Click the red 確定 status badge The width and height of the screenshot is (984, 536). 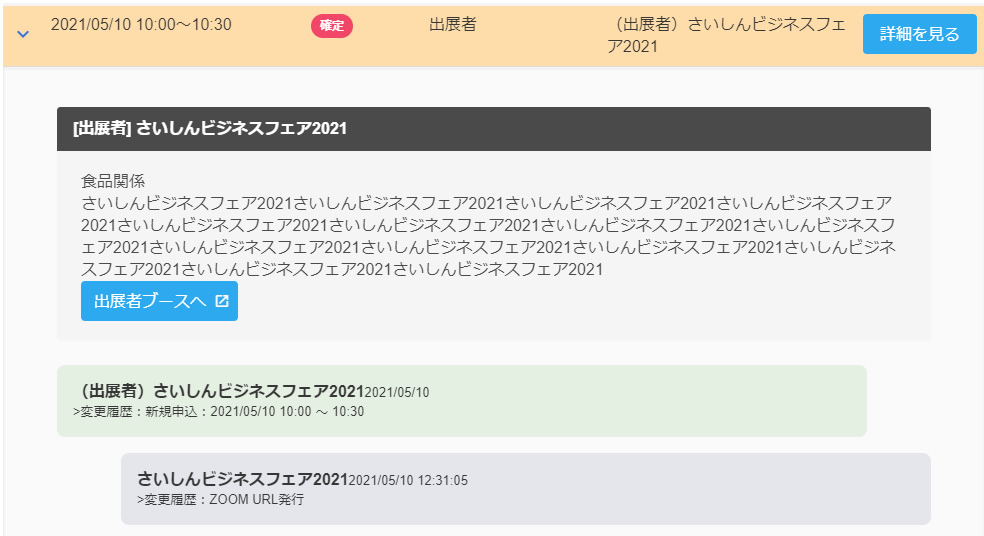coord(332,26)
